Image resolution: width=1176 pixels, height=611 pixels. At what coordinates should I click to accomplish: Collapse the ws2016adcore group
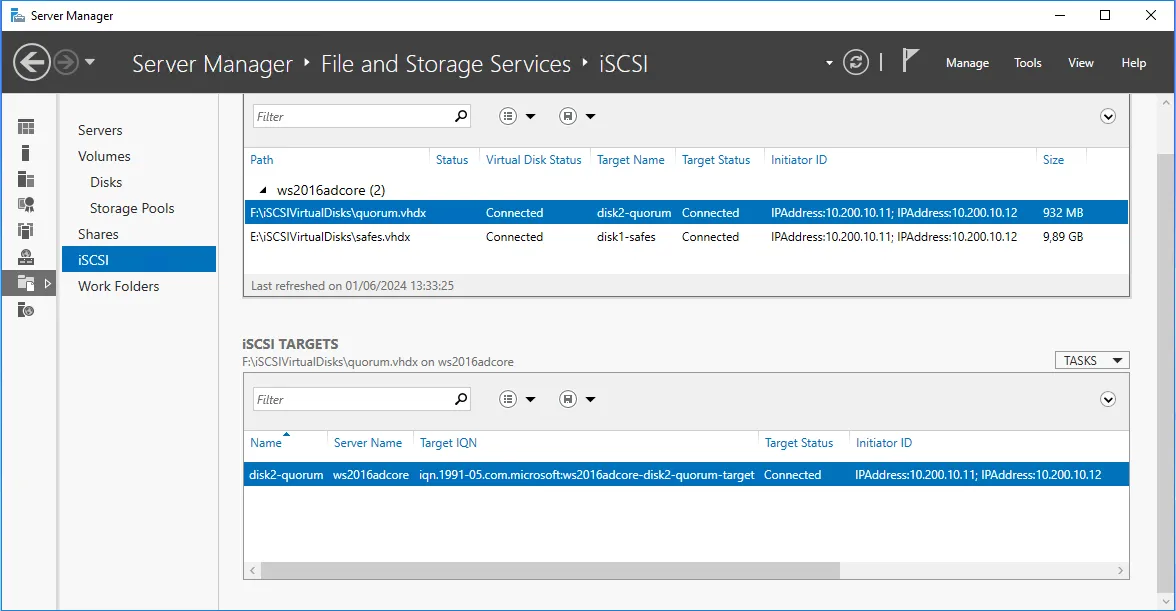(263, 190)
